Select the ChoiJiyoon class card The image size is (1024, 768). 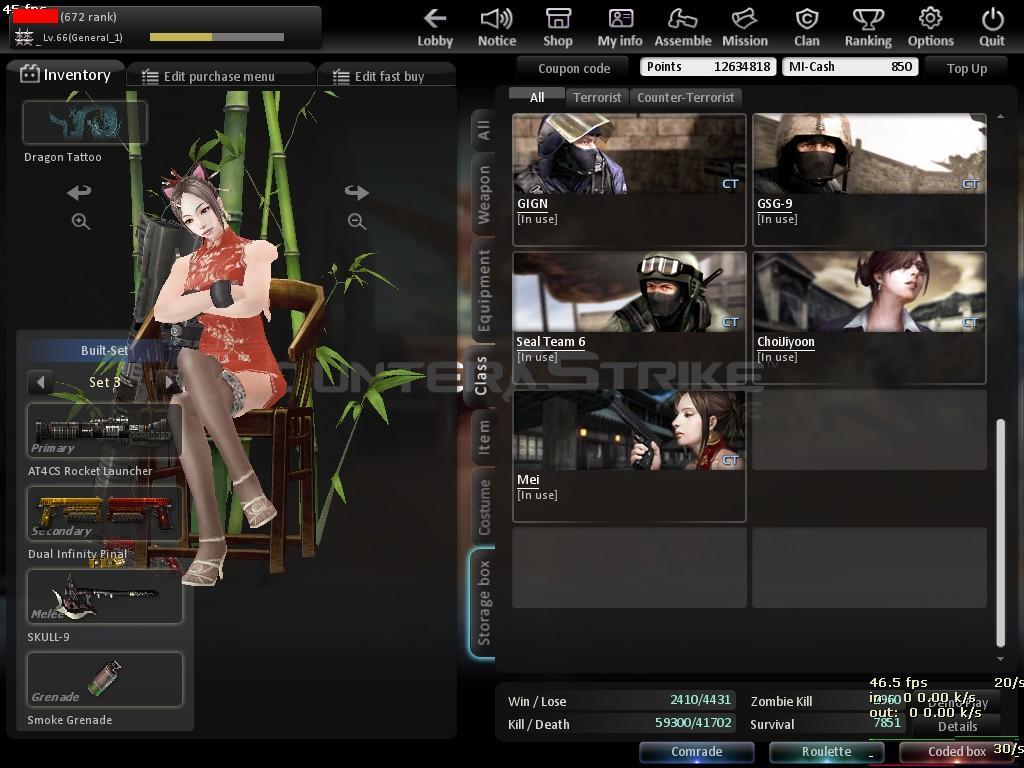click(869, 318)
